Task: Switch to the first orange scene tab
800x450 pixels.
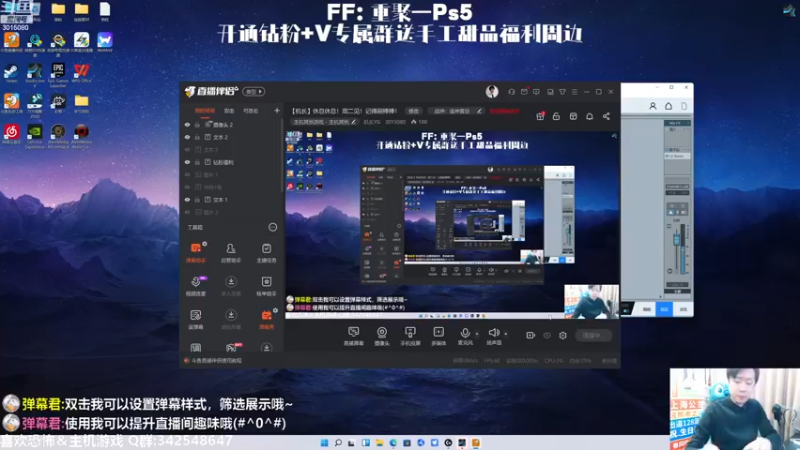Action: coord(205,111)
